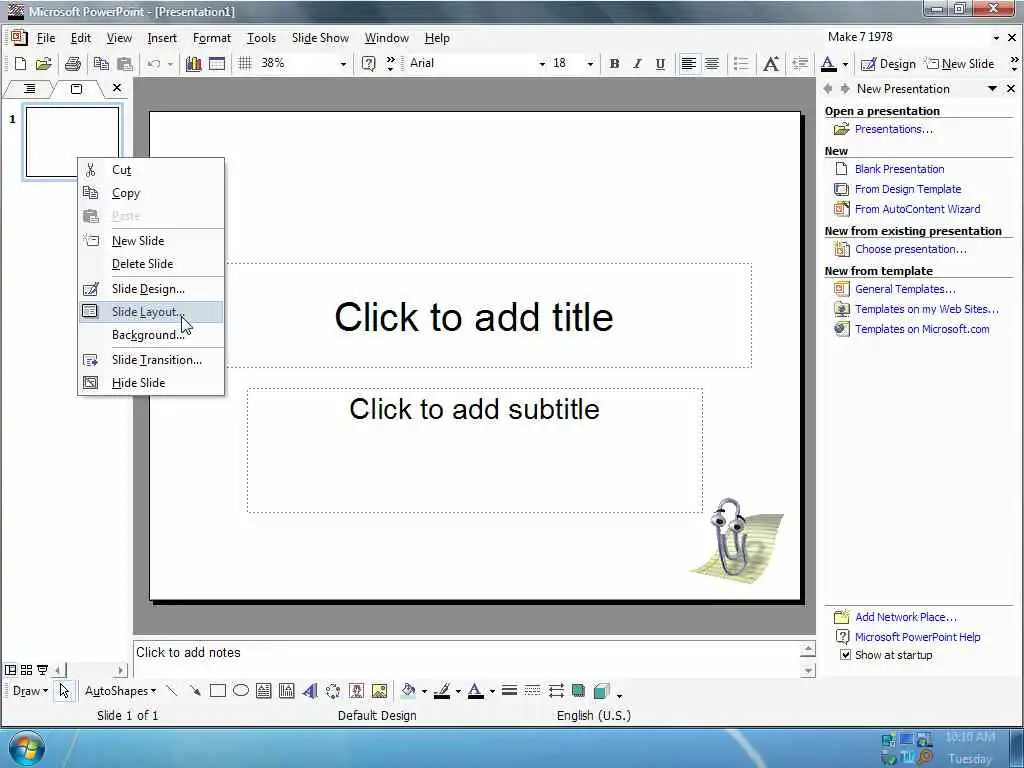Open the Insert menu
The image size is (1024, 768).
[162, 38]
